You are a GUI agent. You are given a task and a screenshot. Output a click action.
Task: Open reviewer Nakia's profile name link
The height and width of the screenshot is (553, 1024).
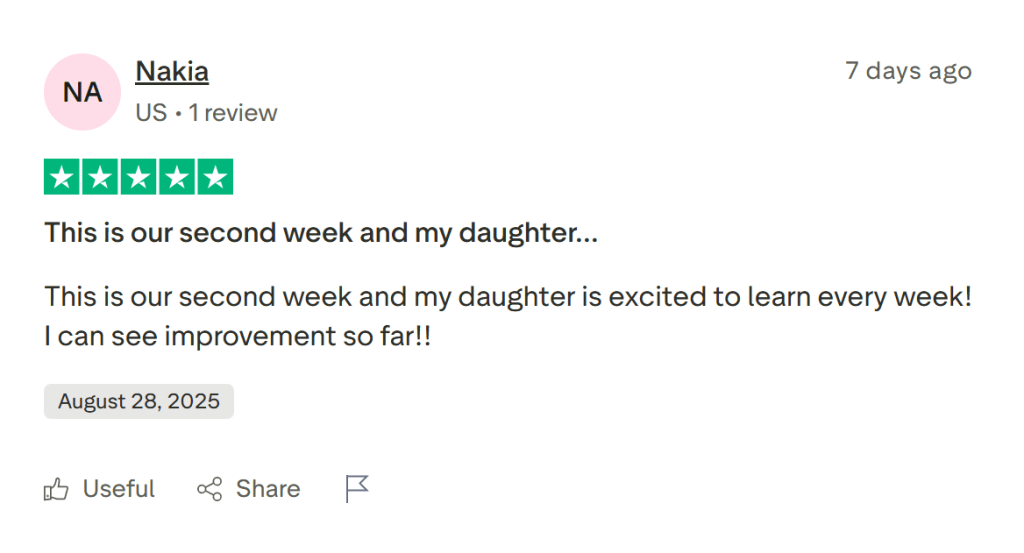click(x=172, y=72)
